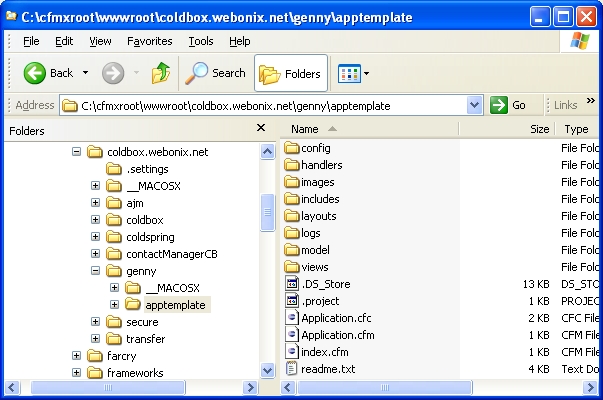Select the model folder icon
Image resolution: width=603 pixels, height=400 pixels.
(x=292, y=250)
